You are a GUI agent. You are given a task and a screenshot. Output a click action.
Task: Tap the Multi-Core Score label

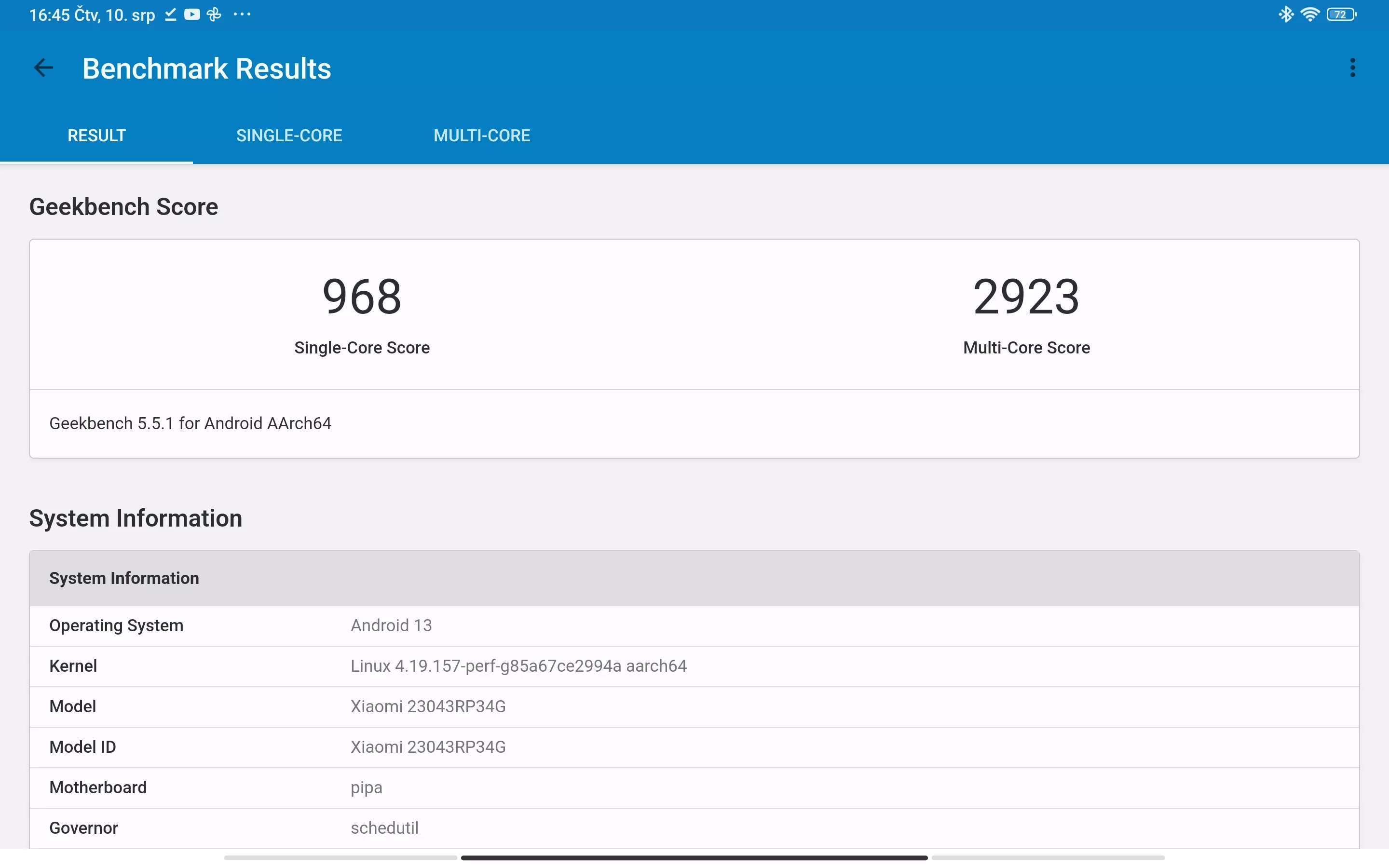1026,347
